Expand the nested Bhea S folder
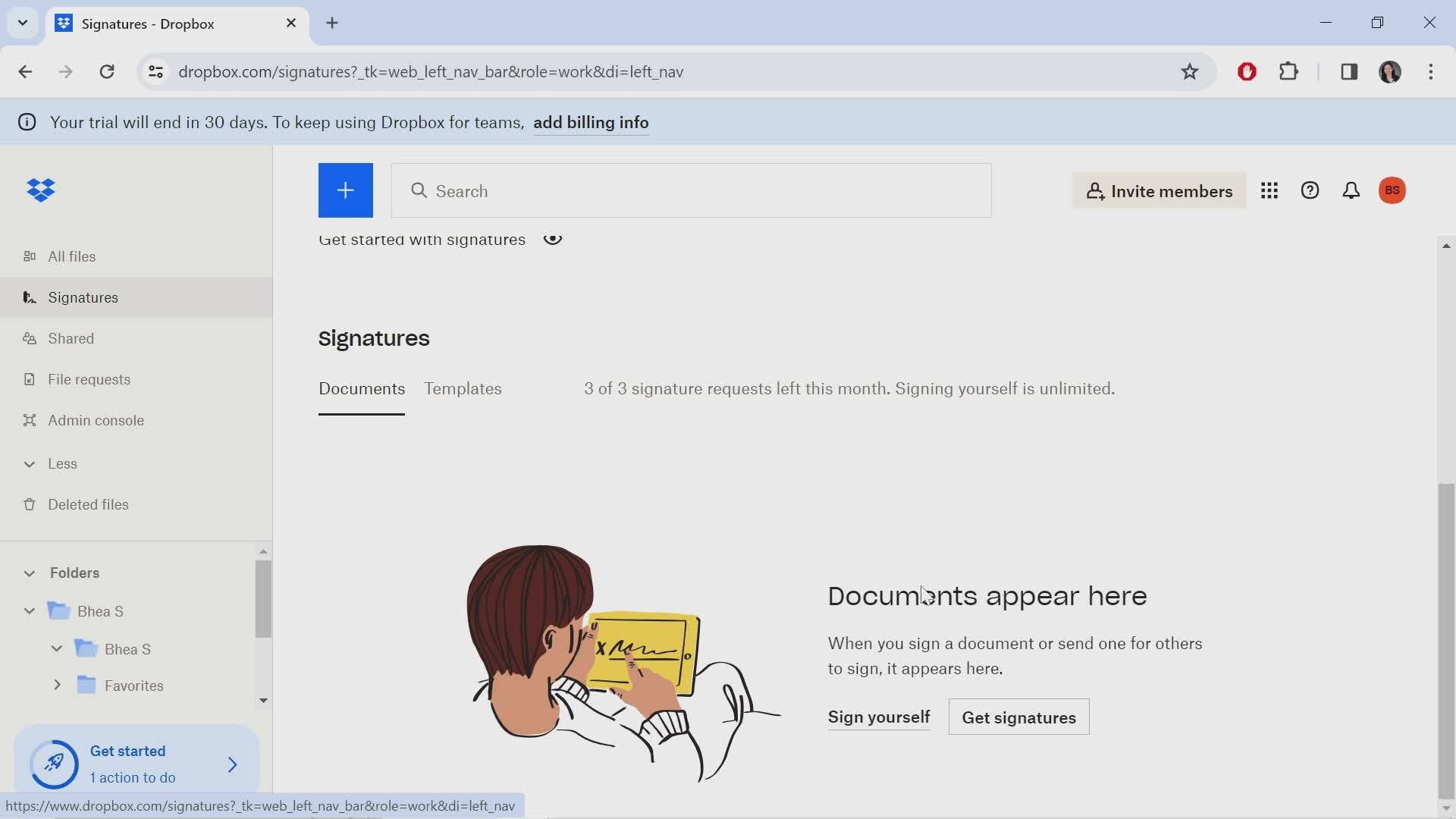Screen dimensions: 1456x819 pyautogui.click(x=57, y=649)
